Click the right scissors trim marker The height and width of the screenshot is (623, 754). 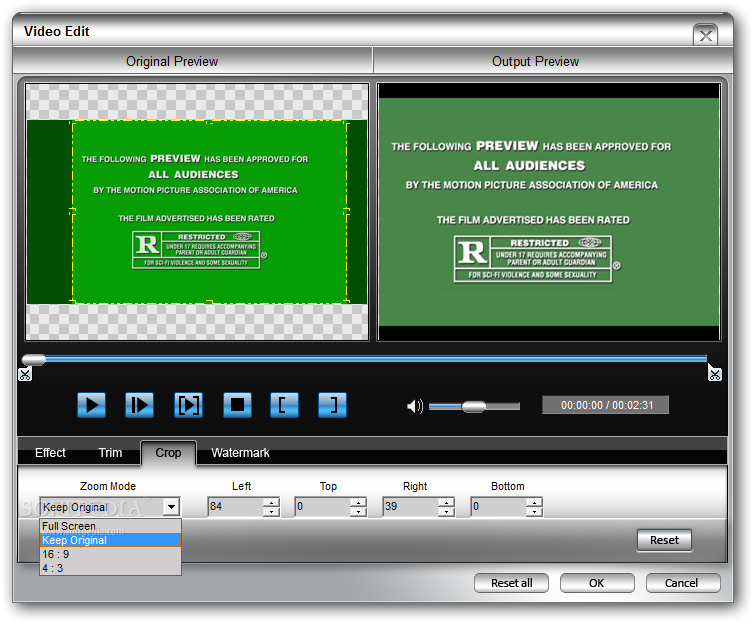(715, 374)
